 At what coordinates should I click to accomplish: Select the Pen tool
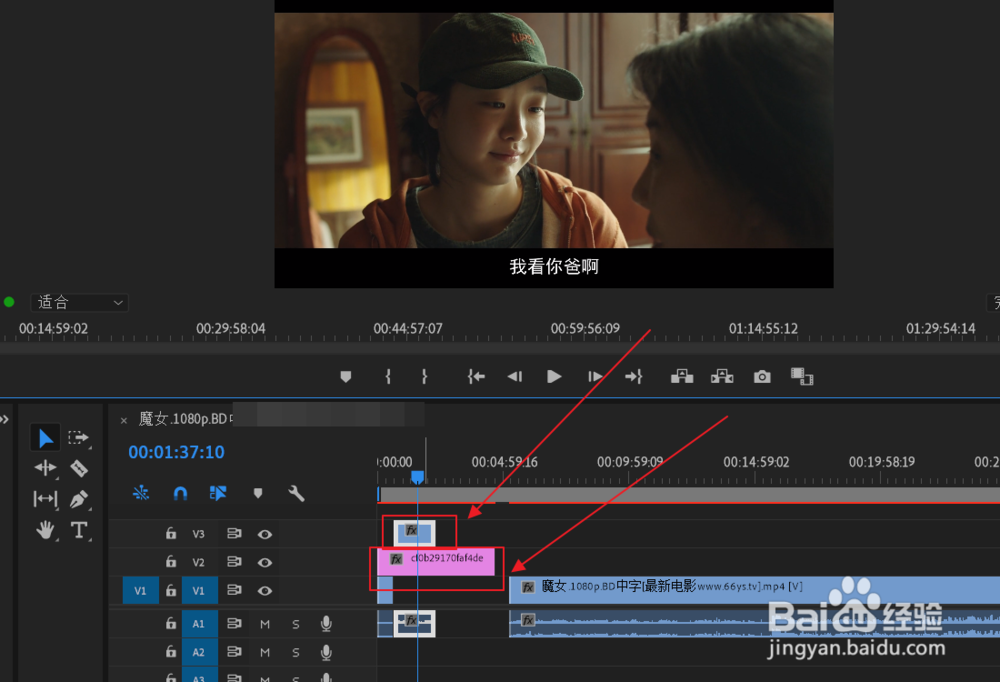point(78,499)
